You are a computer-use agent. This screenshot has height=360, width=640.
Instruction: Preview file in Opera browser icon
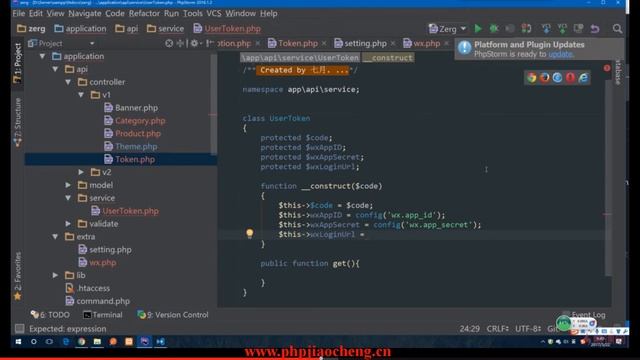click(571, 78)
